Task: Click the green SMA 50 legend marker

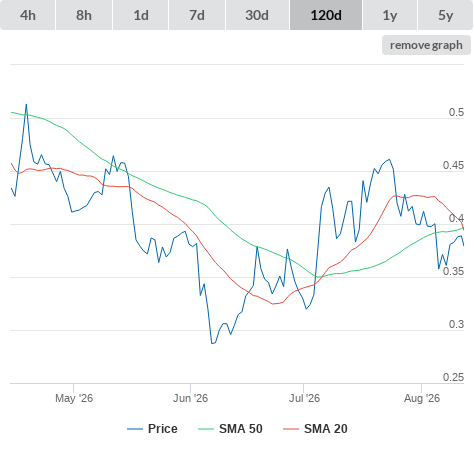Action: point(206,429)
